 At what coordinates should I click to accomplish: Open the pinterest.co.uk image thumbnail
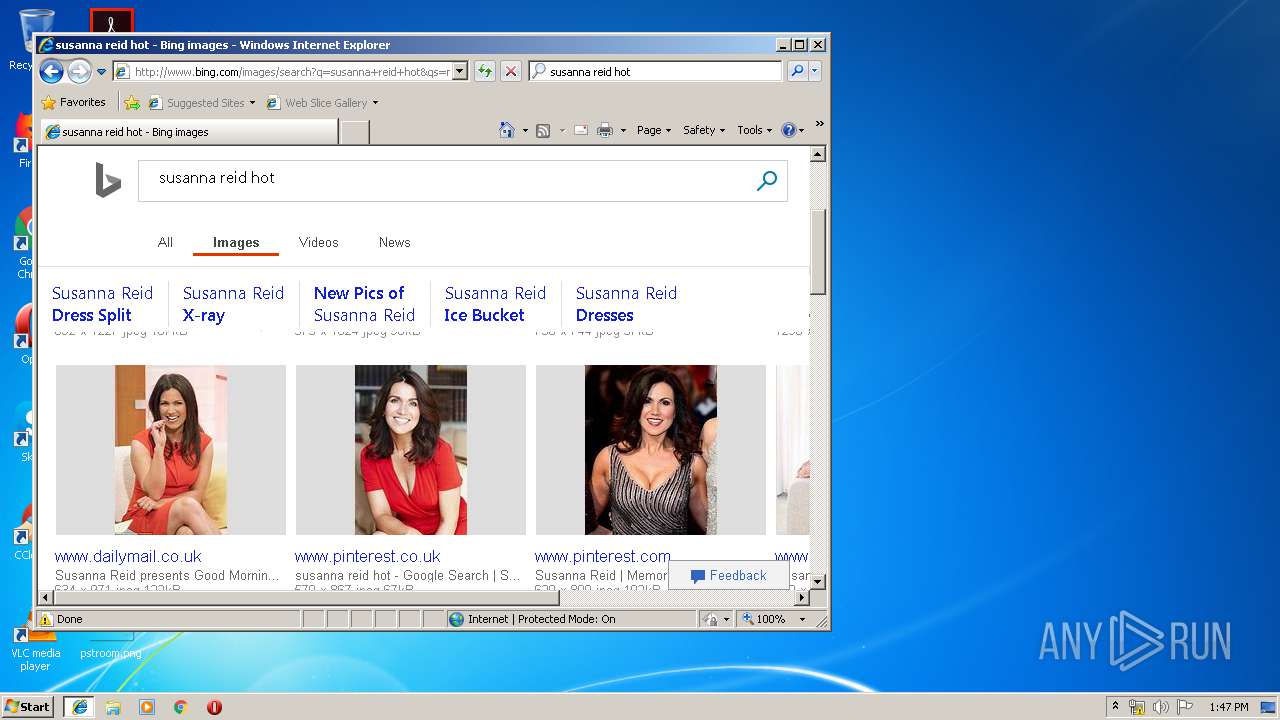tap(411, 450)
